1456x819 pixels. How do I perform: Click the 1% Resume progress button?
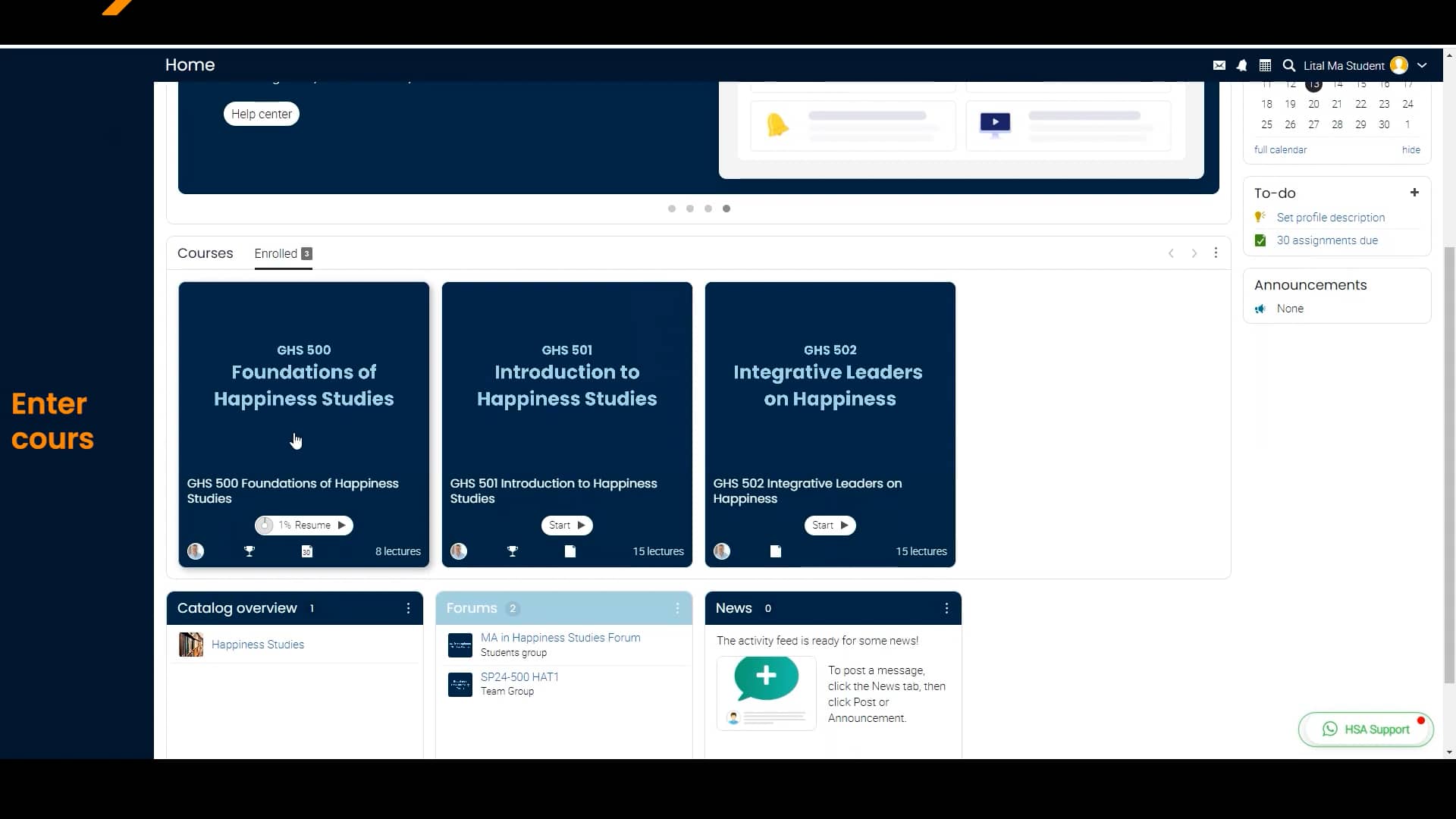click(x=304, y=525)
